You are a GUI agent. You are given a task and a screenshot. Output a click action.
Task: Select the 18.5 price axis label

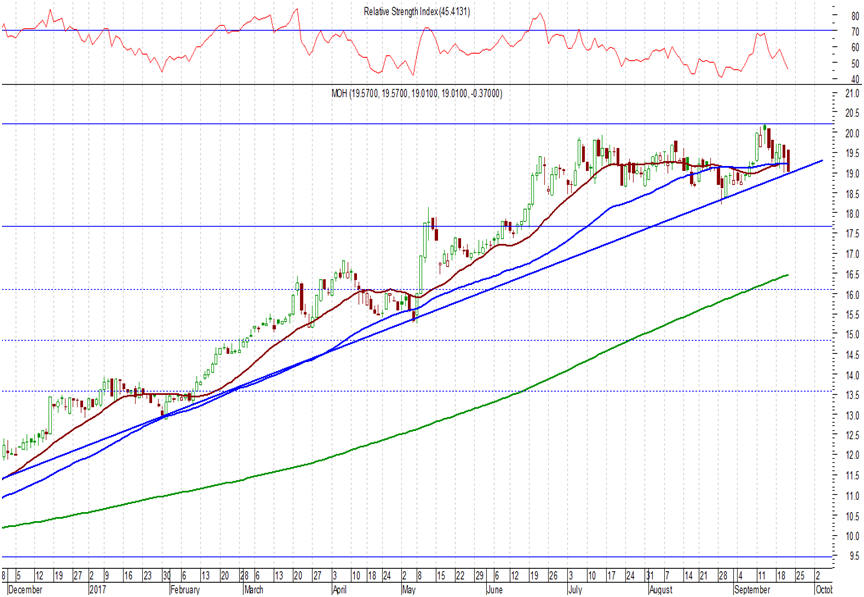pyautogui.click(x=853, y=194)
